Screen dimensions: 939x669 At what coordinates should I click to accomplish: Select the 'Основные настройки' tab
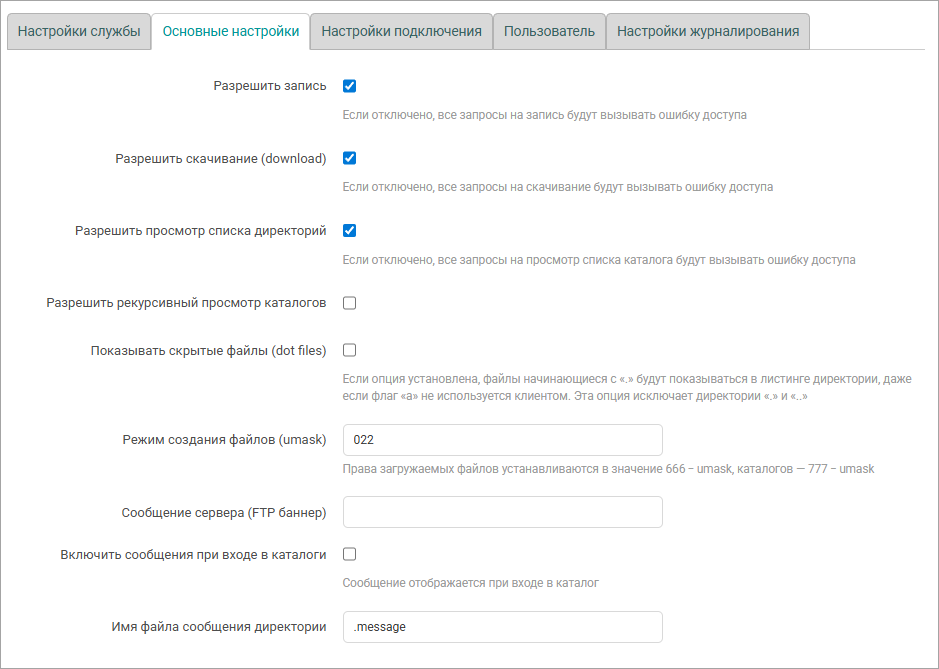coord(230,31)
